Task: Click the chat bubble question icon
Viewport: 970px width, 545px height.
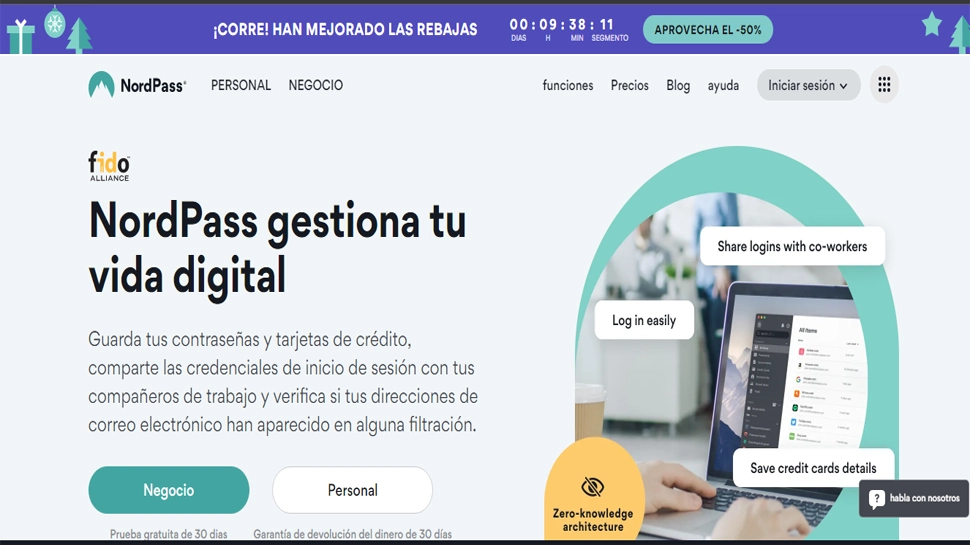Action: tap(877, 499)
